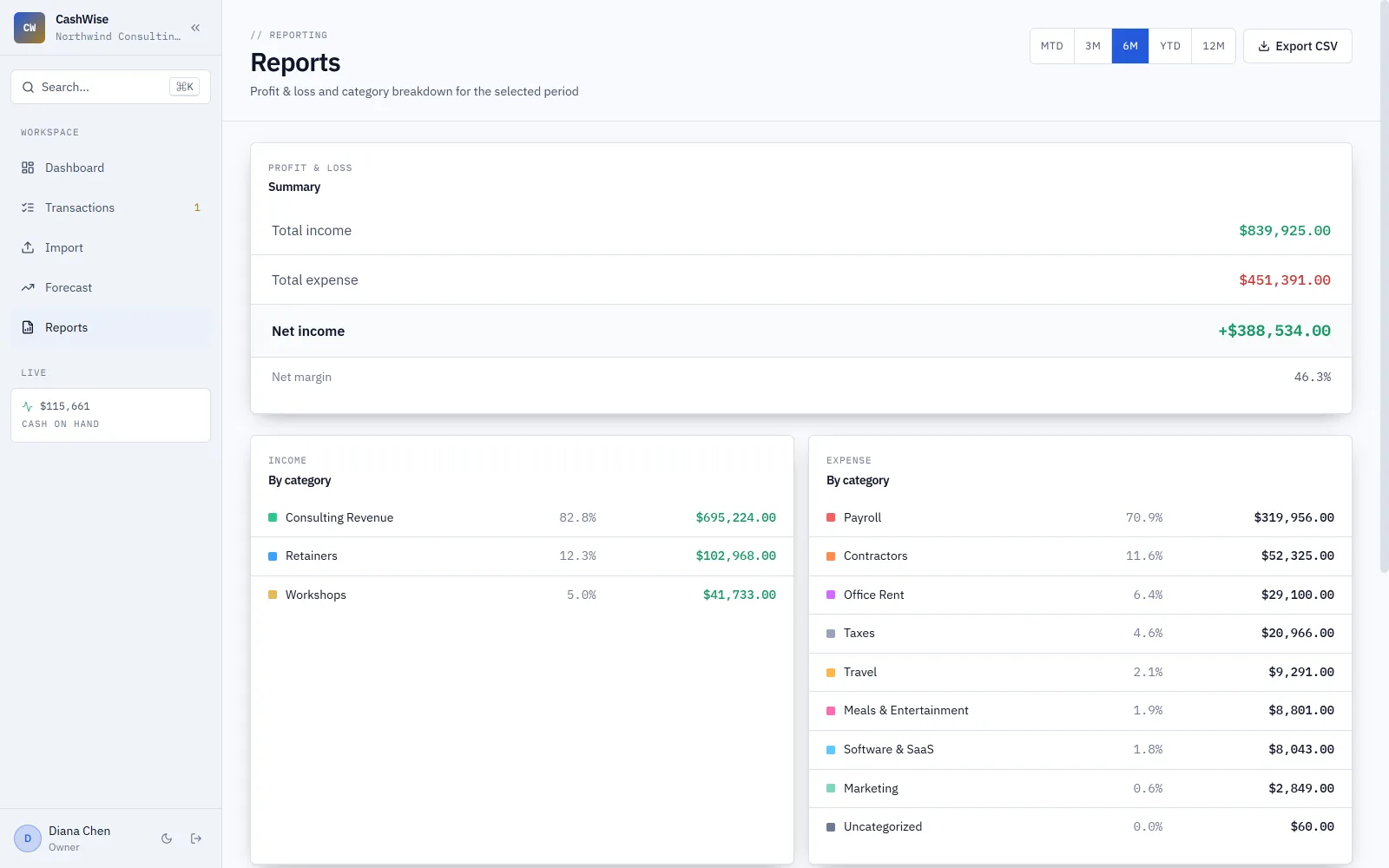Go to the Import page
The width and height of the screenshot is (1389, 868).
pos(110,247)
